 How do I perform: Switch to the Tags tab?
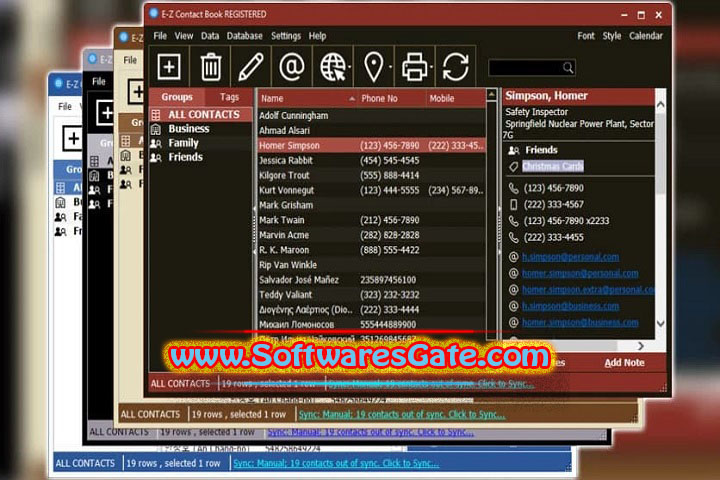click(x=229, y=97)
